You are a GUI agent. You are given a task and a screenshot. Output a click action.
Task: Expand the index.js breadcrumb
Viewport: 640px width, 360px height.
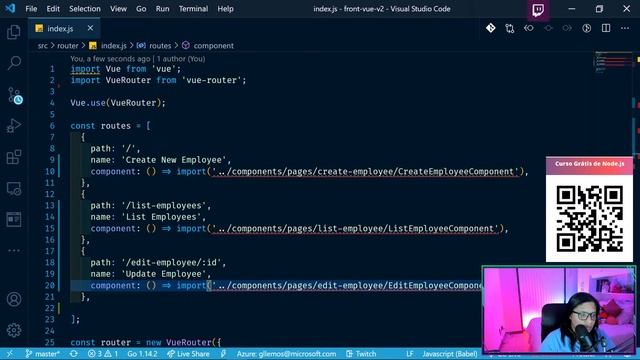coord(108,46)
